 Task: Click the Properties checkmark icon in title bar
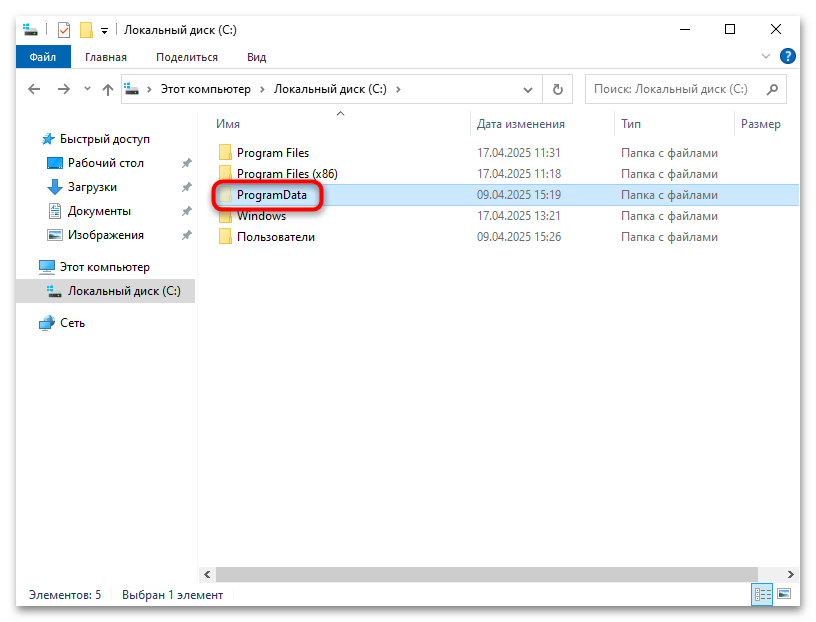coord(64,30)
